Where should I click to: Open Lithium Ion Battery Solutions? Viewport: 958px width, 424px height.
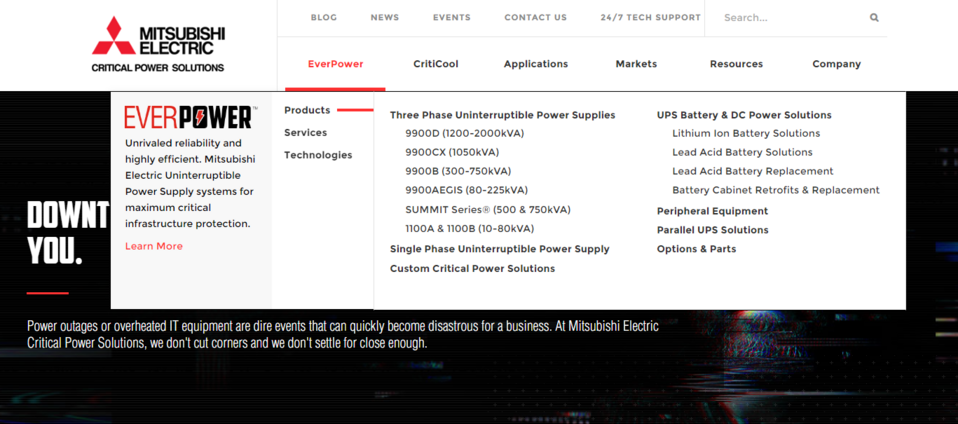coord(746,133)
